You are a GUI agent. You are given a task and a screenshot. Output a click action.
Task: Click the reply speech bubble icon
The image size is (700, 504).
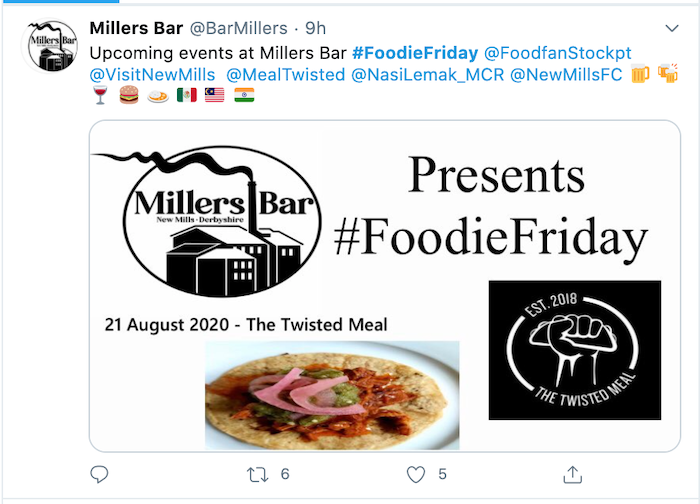[x=99, y=474]
